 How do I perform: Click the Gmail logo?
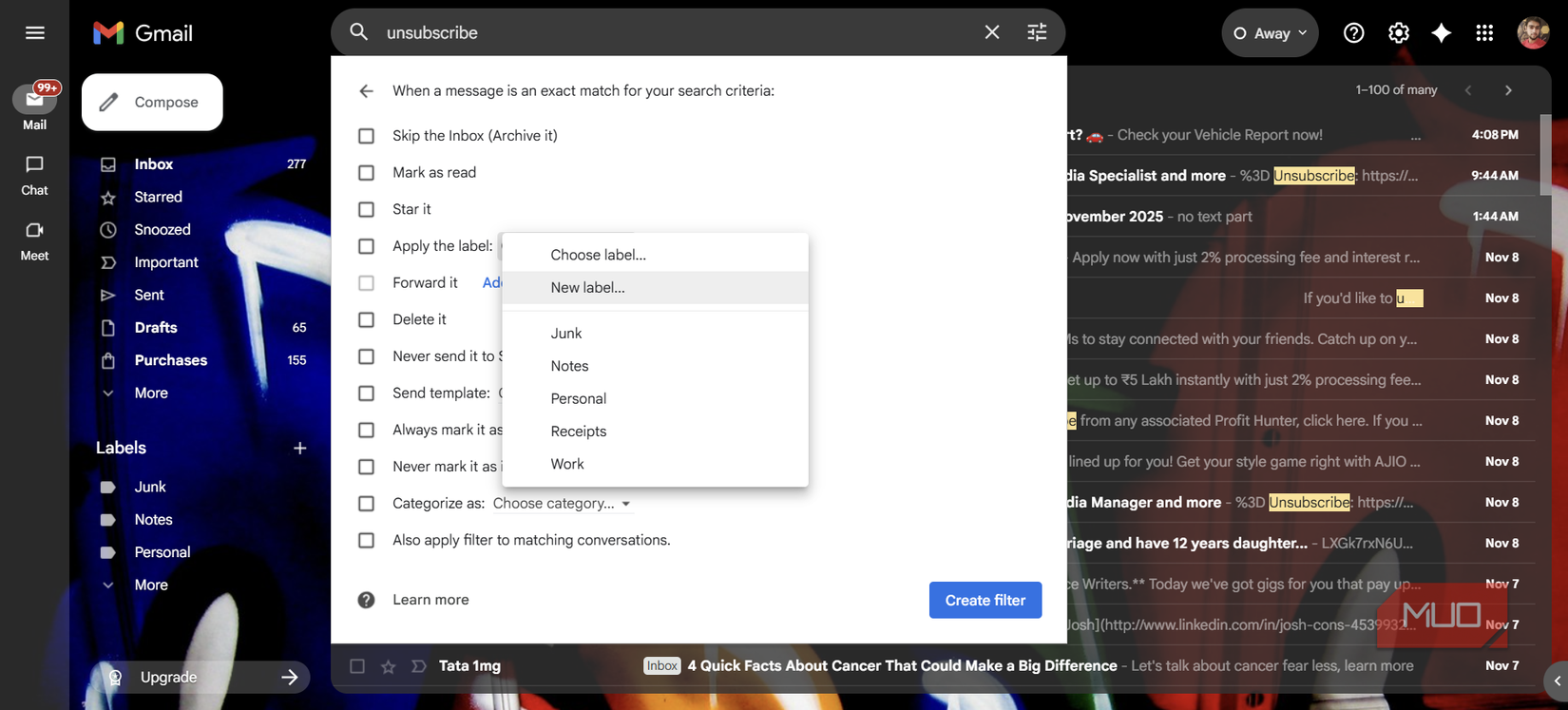[x=143, y=33]
